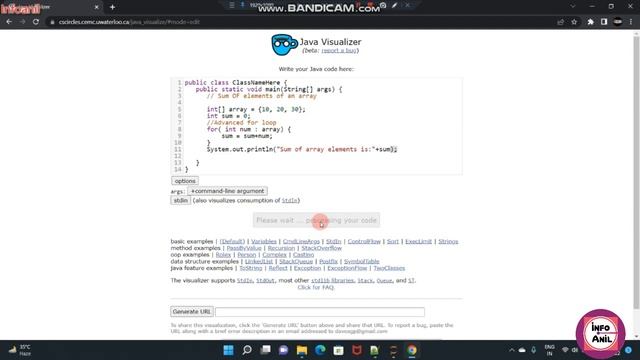
Task: Toggle the browser side panel icon
Action: coord(604,22)
